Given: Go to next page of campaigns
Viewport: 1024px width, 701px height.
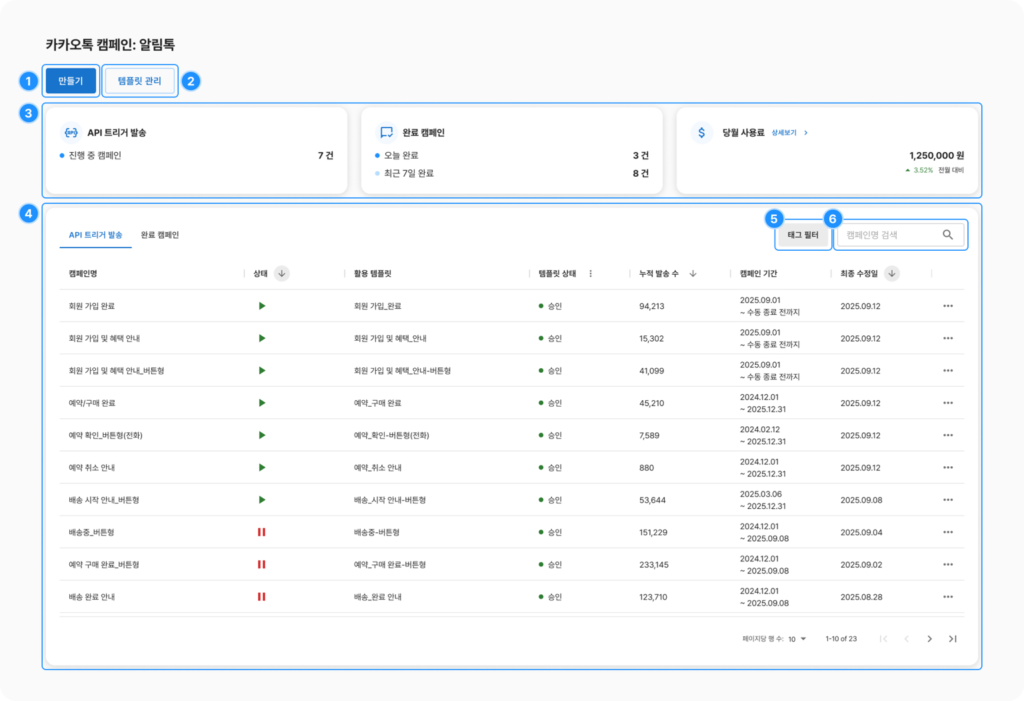Looking at the screenshot, I should click(x=929, y=639).
